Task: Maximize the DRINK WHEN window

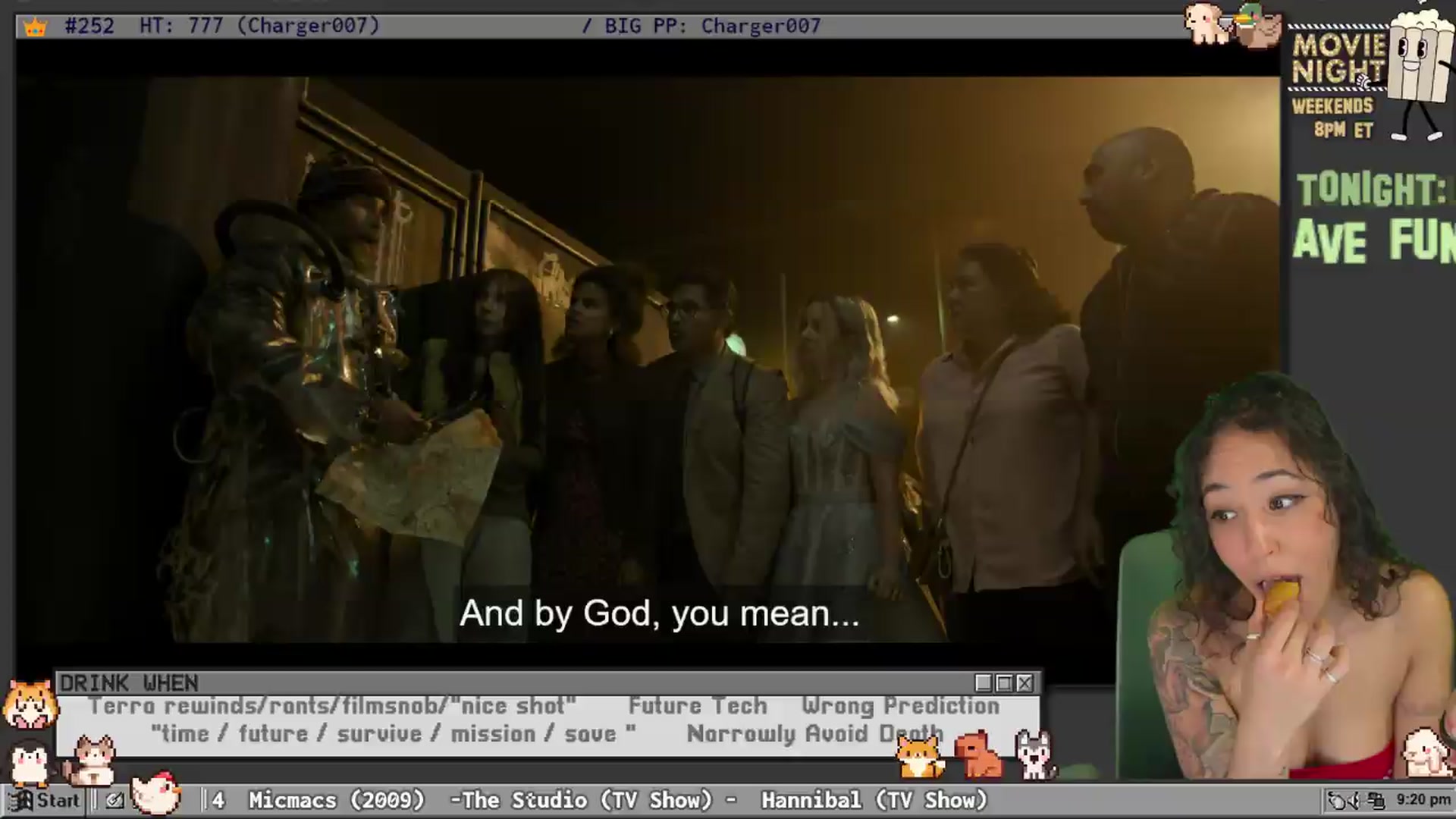Action: tap(1004, 683)
